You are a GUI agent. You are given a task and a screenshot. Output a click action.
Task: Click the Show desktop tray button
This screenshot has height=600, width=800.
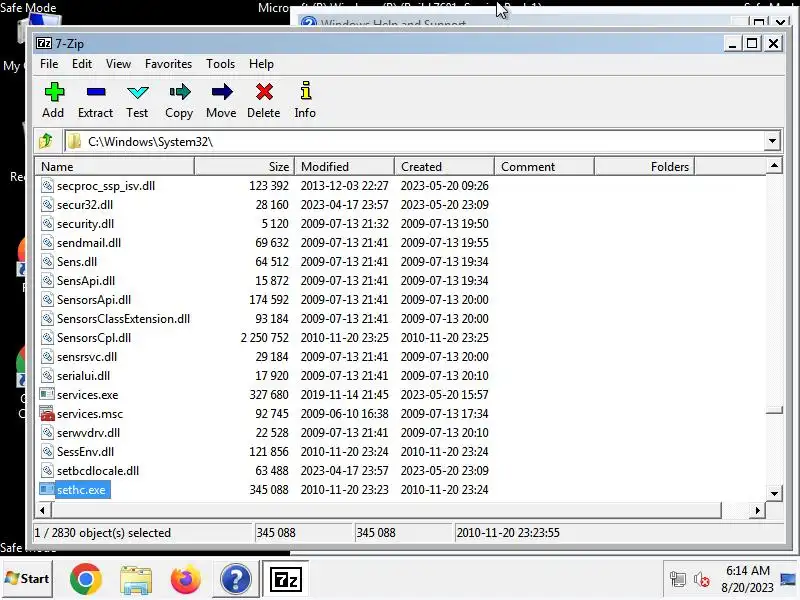(788, 580)
